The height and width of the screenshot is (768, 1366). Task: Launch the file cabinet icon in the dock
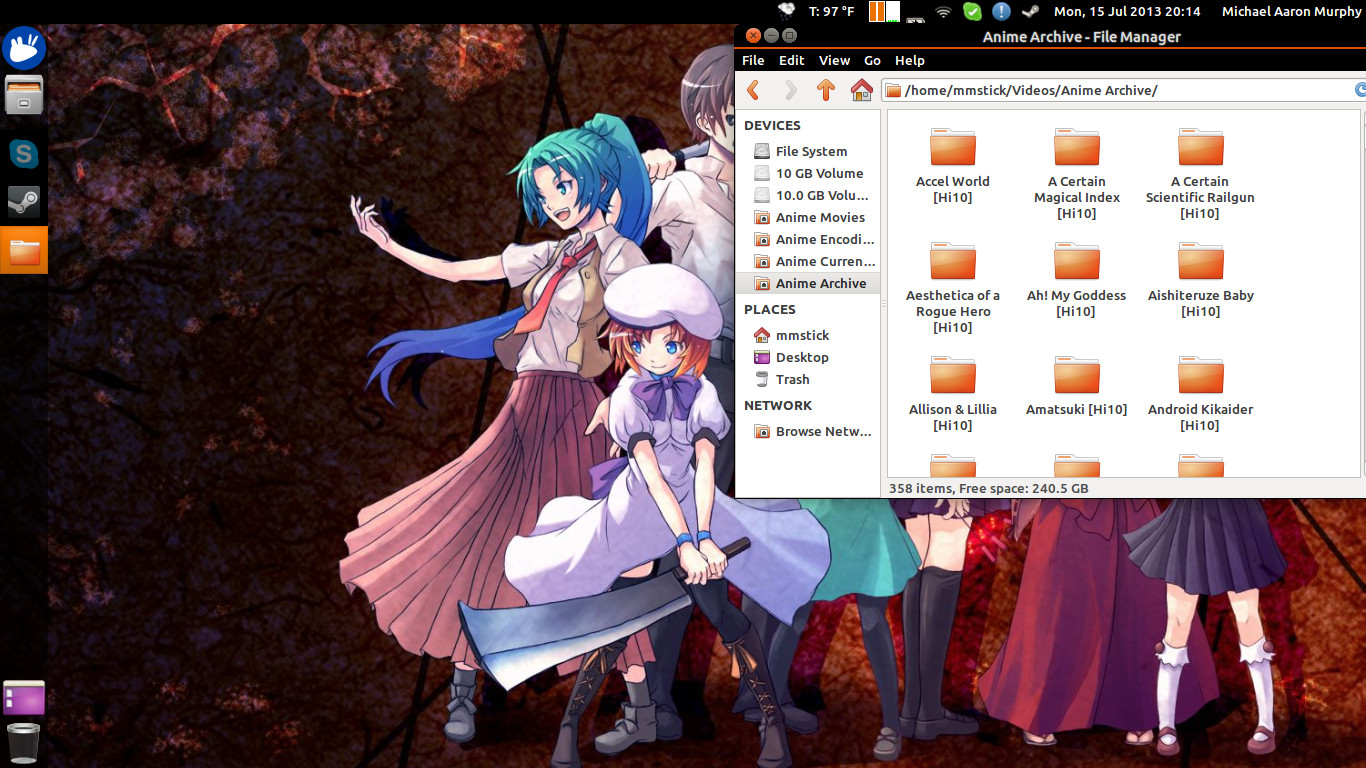tap(24, 96)
